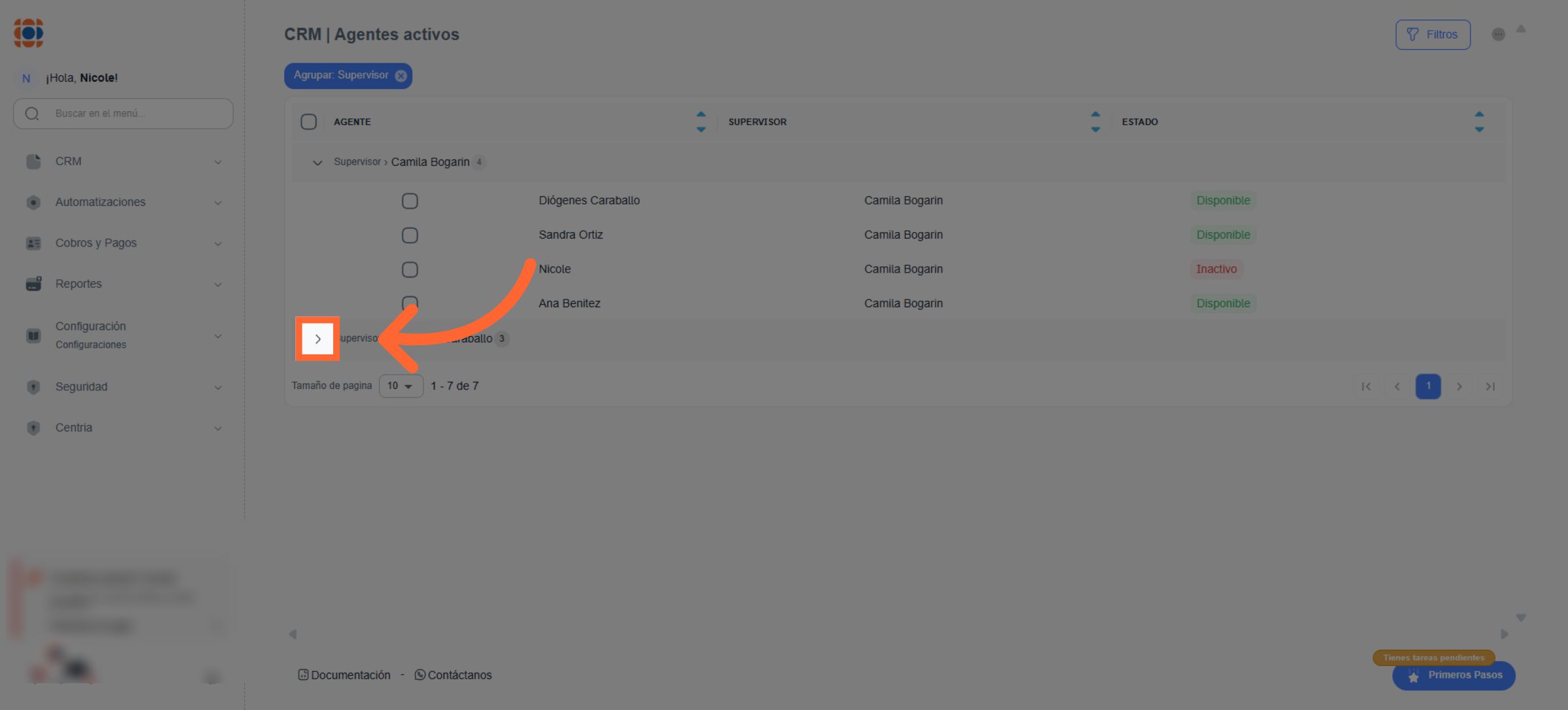Click next page arrow in pagination
Screen dimensions: 1568x710
(x=1459, y=386)
